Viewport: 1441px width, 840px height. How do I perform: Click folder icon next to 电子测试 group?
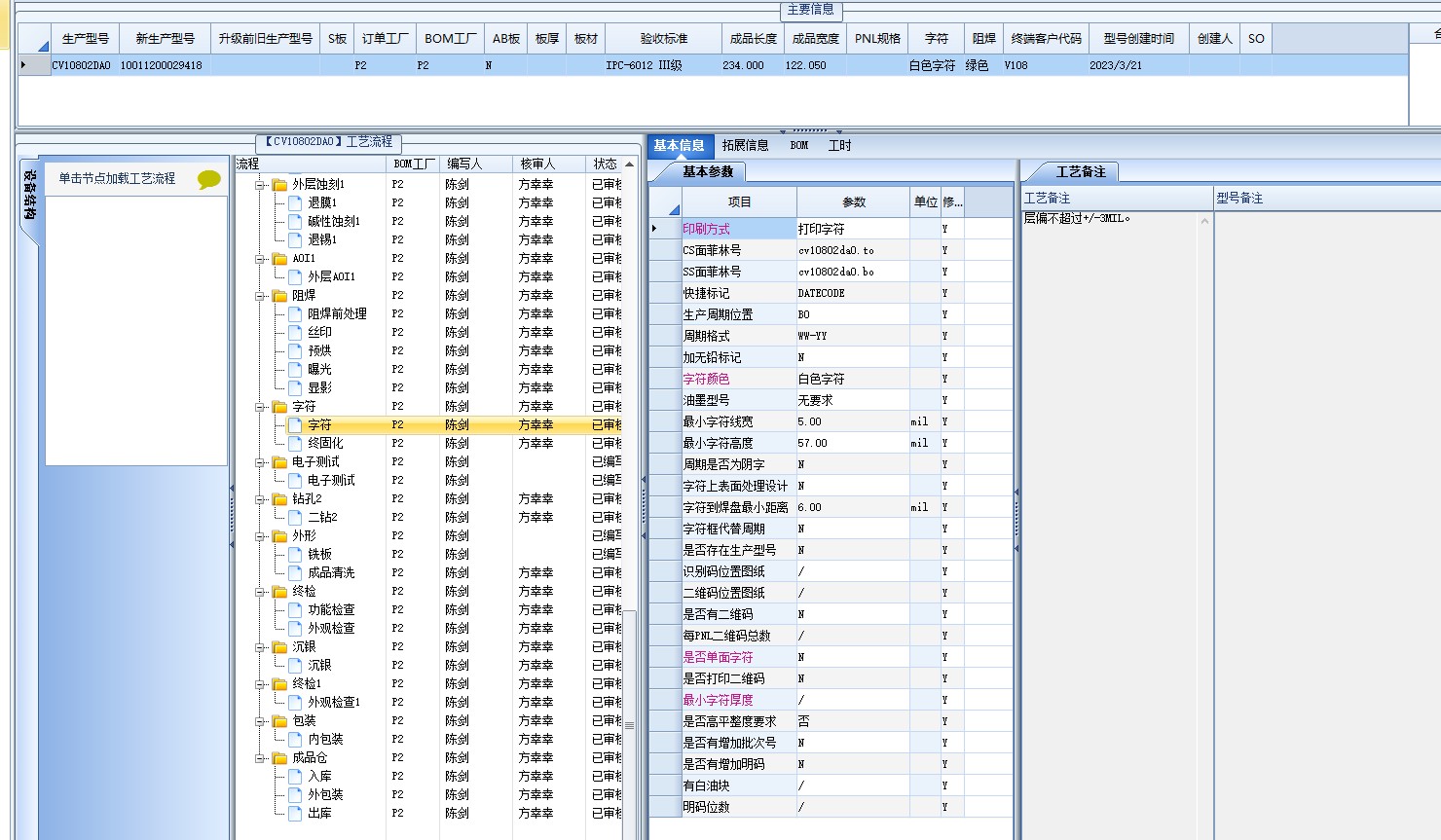pos(279,461)
